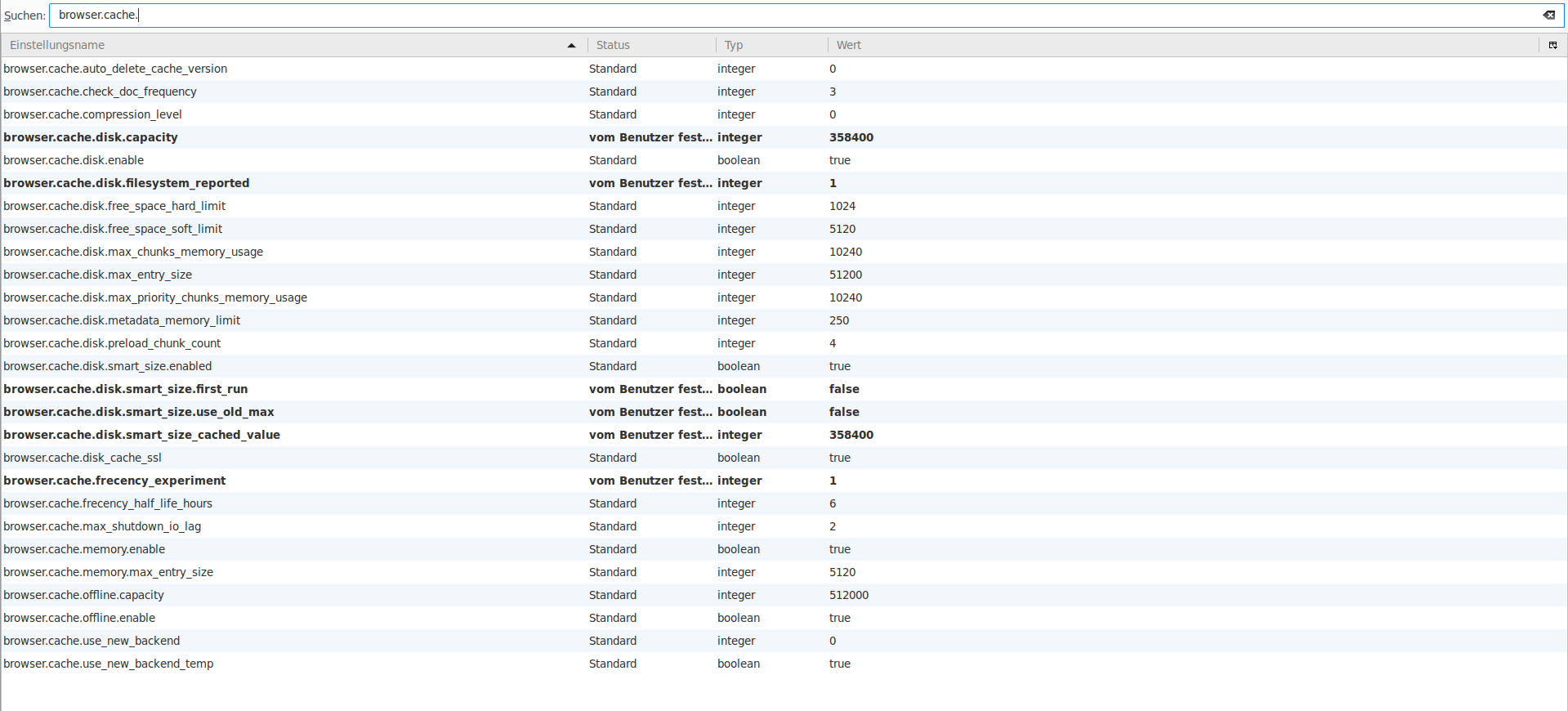Image resolution: width=1568 pixels, height=711 pixels.
Task: Click value 358400 of smart_size_cached_value
Action: pos(851,435)
